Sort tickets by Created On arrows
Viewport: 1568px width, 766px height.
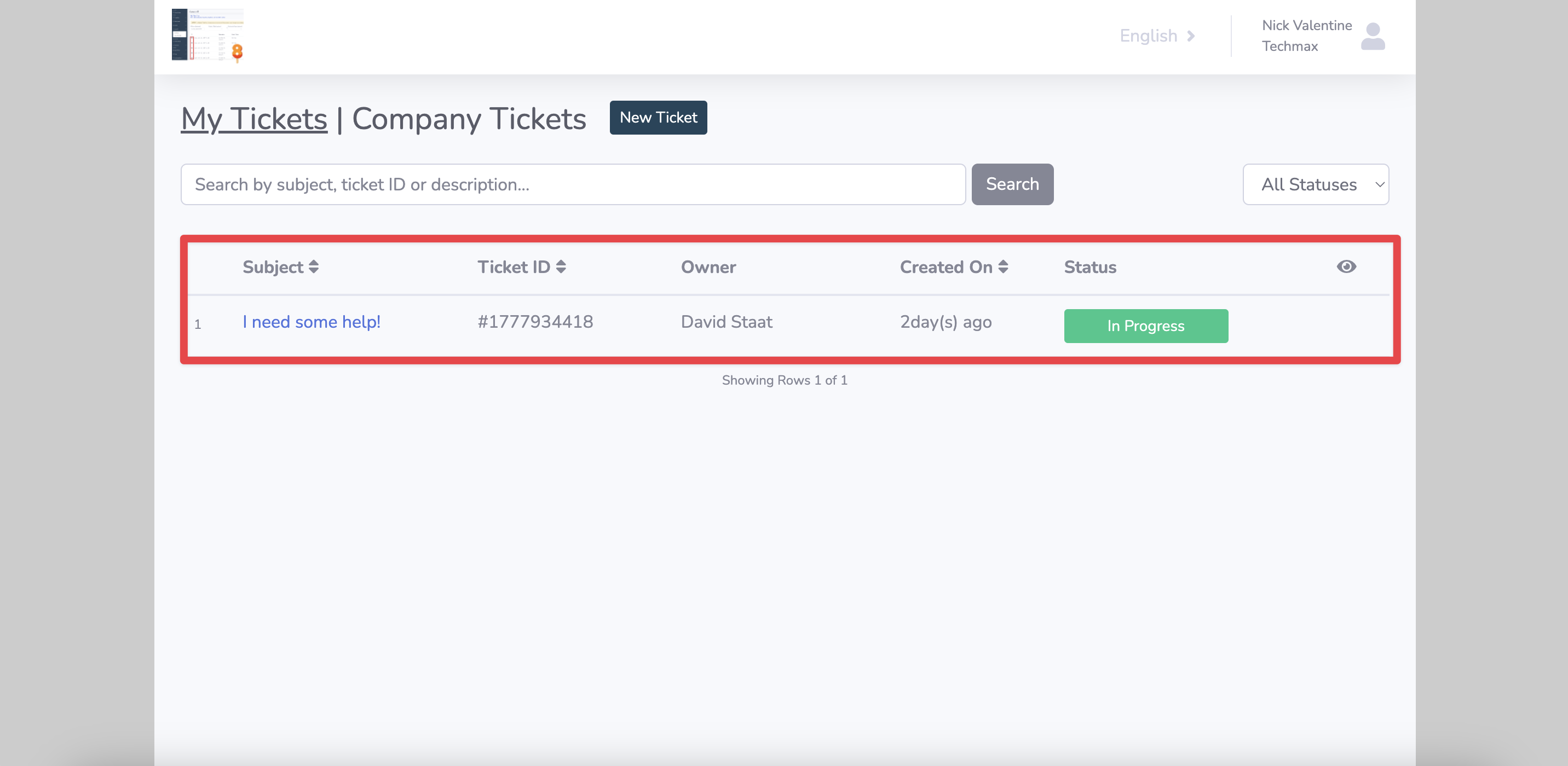(x=1003, y=267)
